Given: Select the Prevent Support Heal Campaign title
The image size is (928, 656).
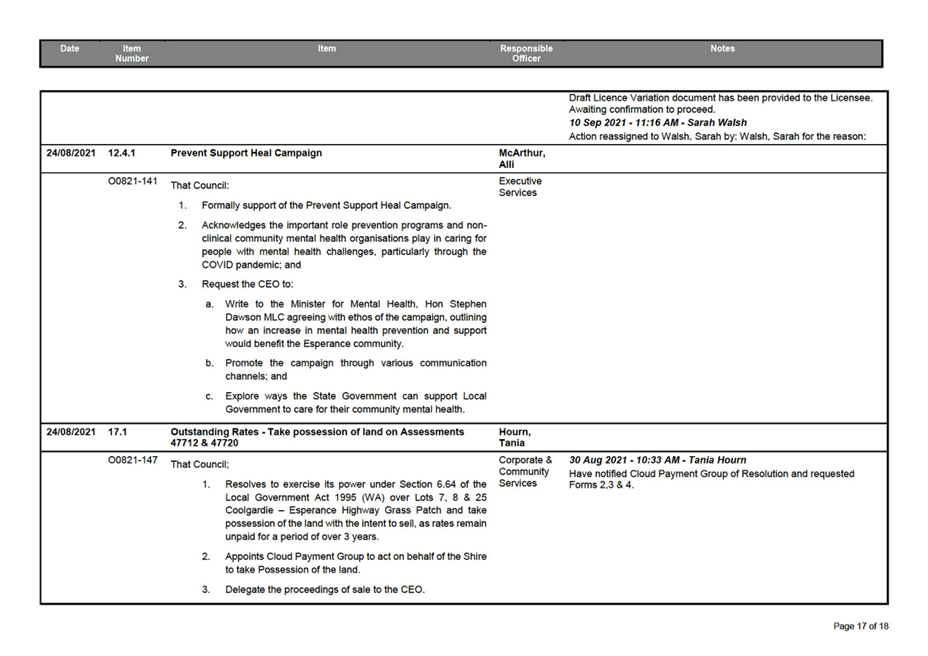Looking at the screenshot, I should pos(246,153).
